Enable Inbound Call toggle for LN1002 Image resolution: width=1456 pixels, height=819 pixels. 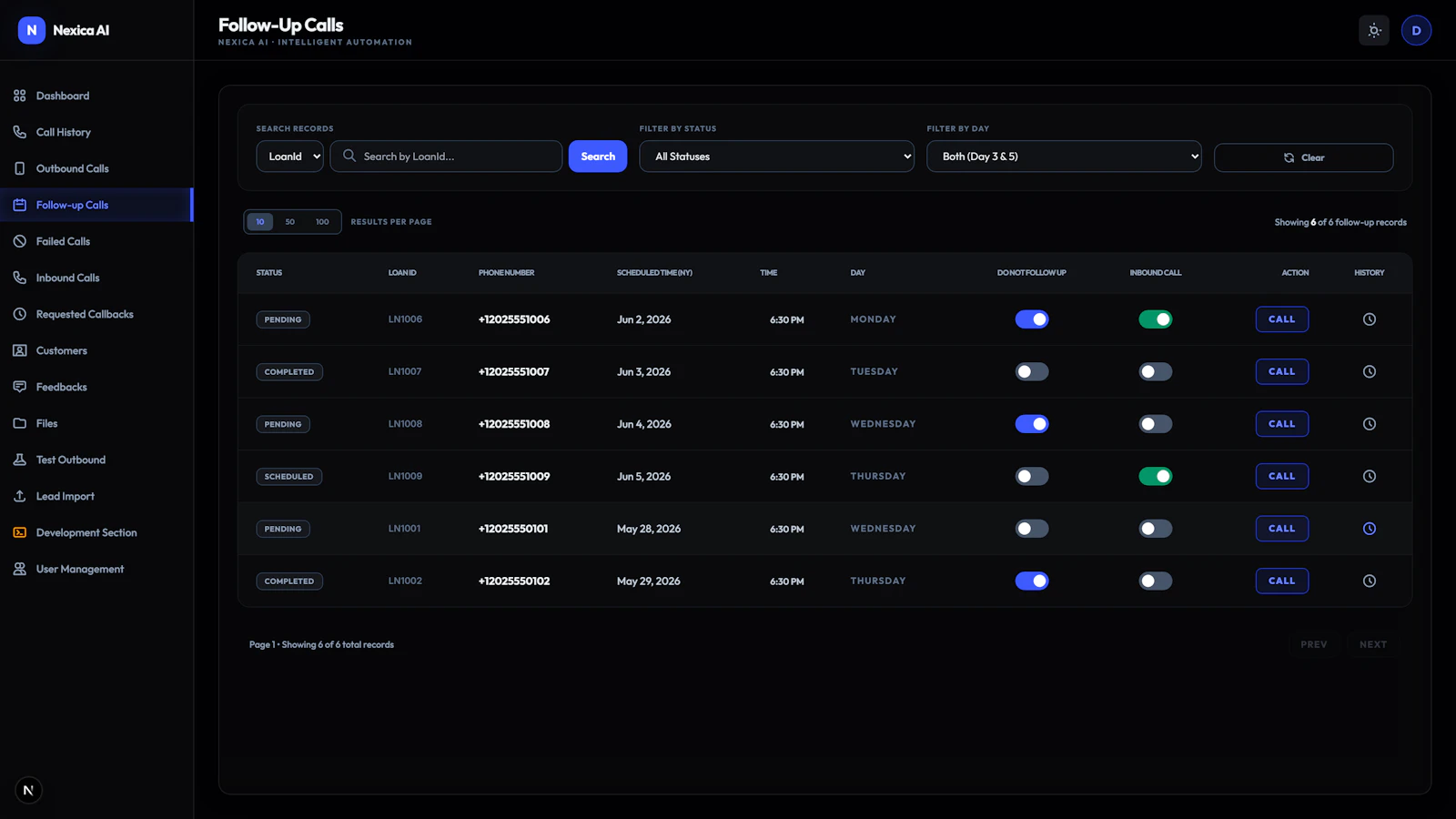pos(1156,581)
